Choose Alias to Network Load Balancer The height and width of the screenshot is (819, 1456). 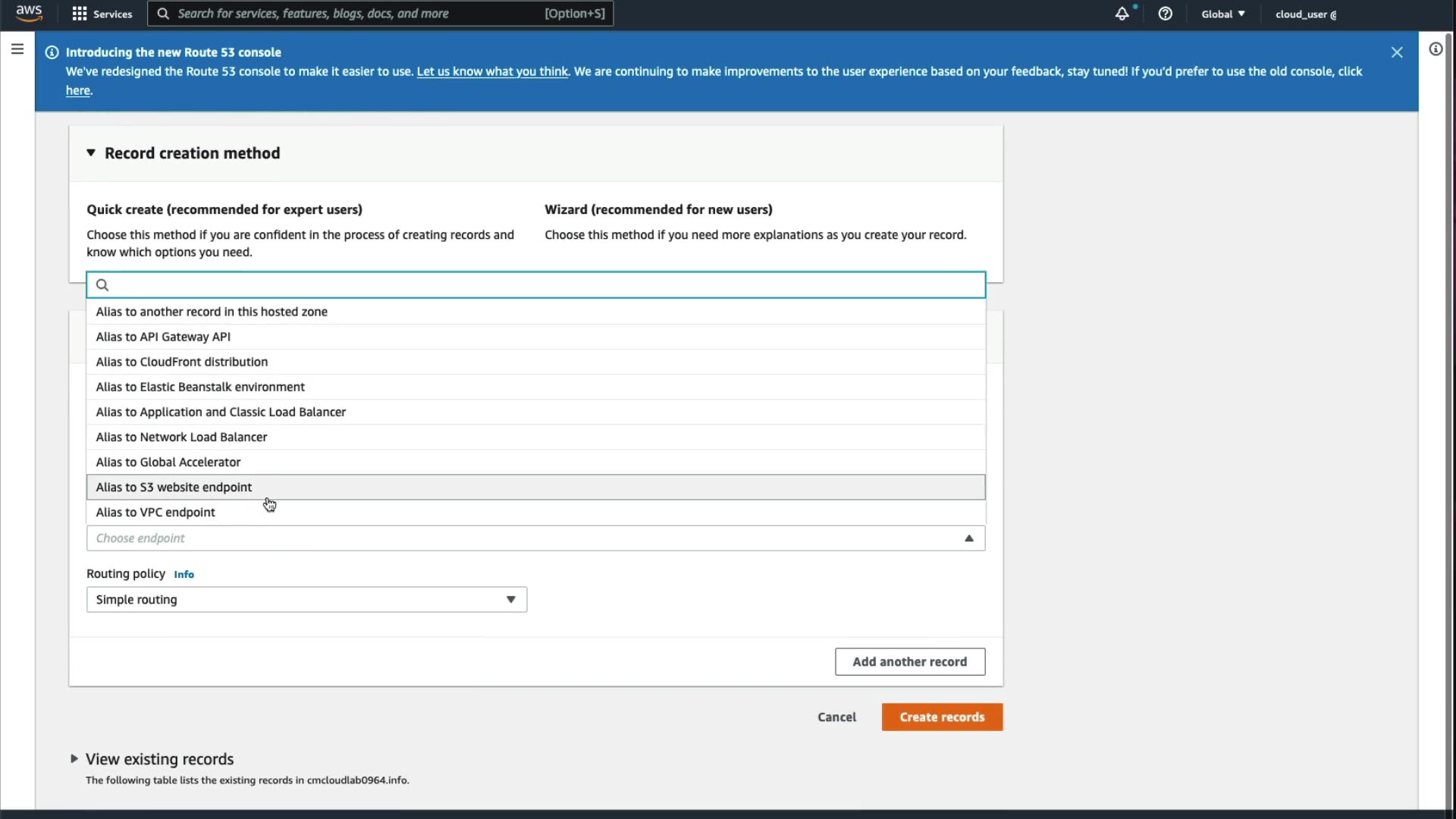click(181, 437)
